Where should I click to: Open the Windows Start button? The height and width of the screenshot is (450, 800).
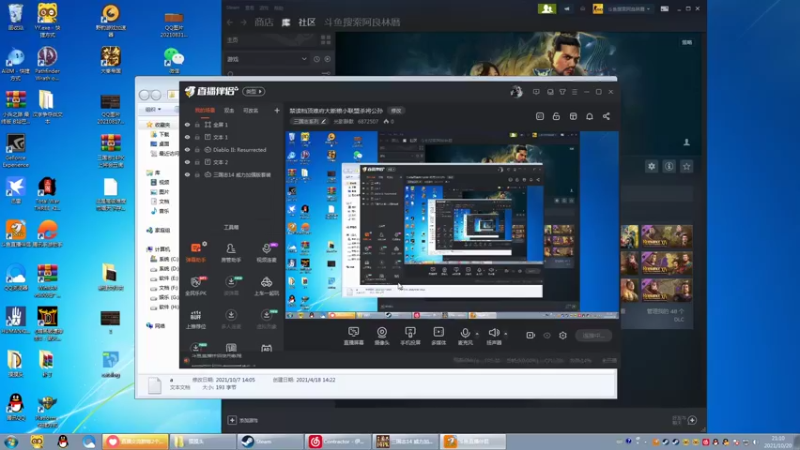point(11,441)
